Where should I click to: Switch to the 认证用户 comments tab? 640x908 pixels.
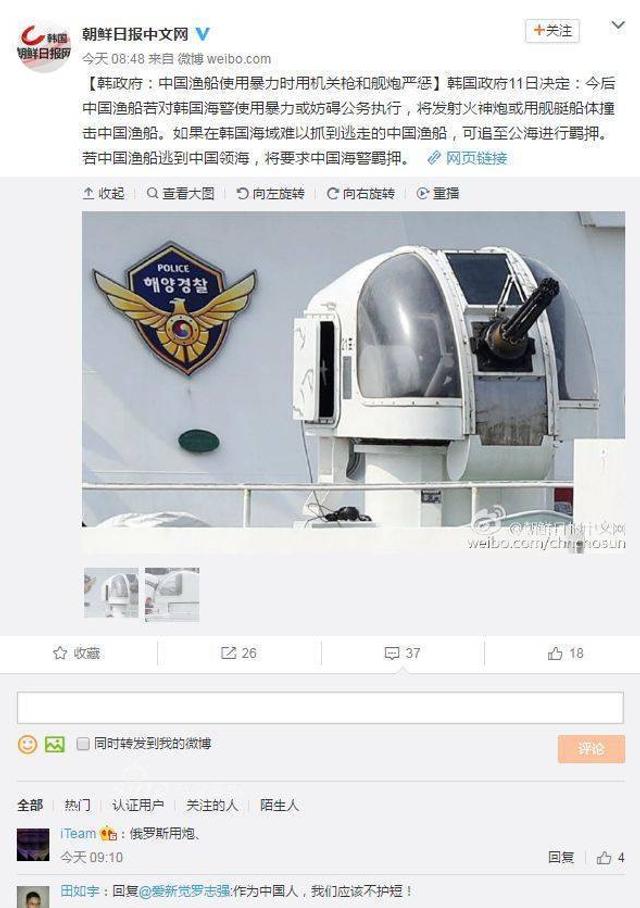[x=138, y=805]
